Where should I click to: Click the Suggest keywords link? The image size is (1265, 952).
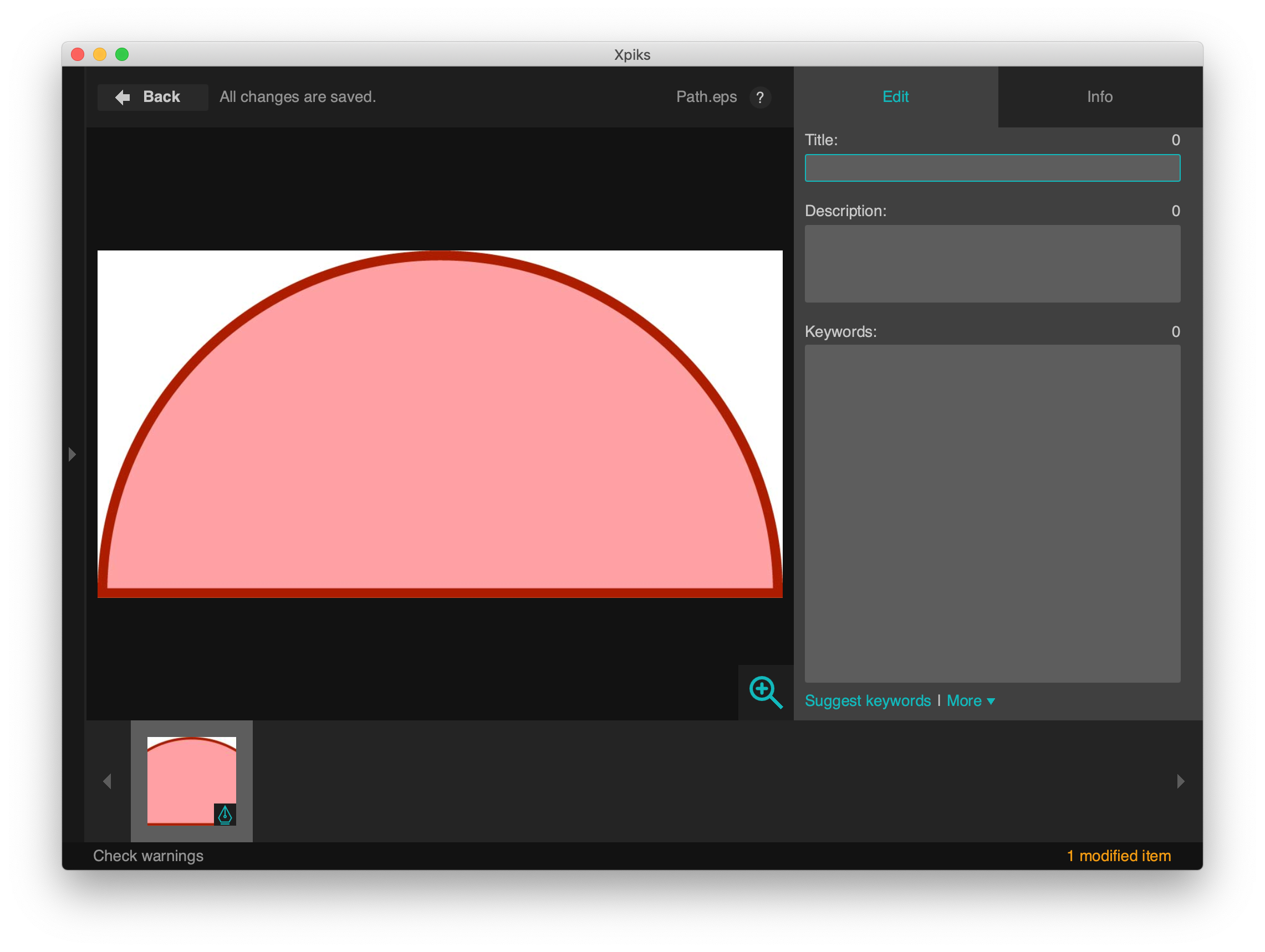tap(868, 700)
